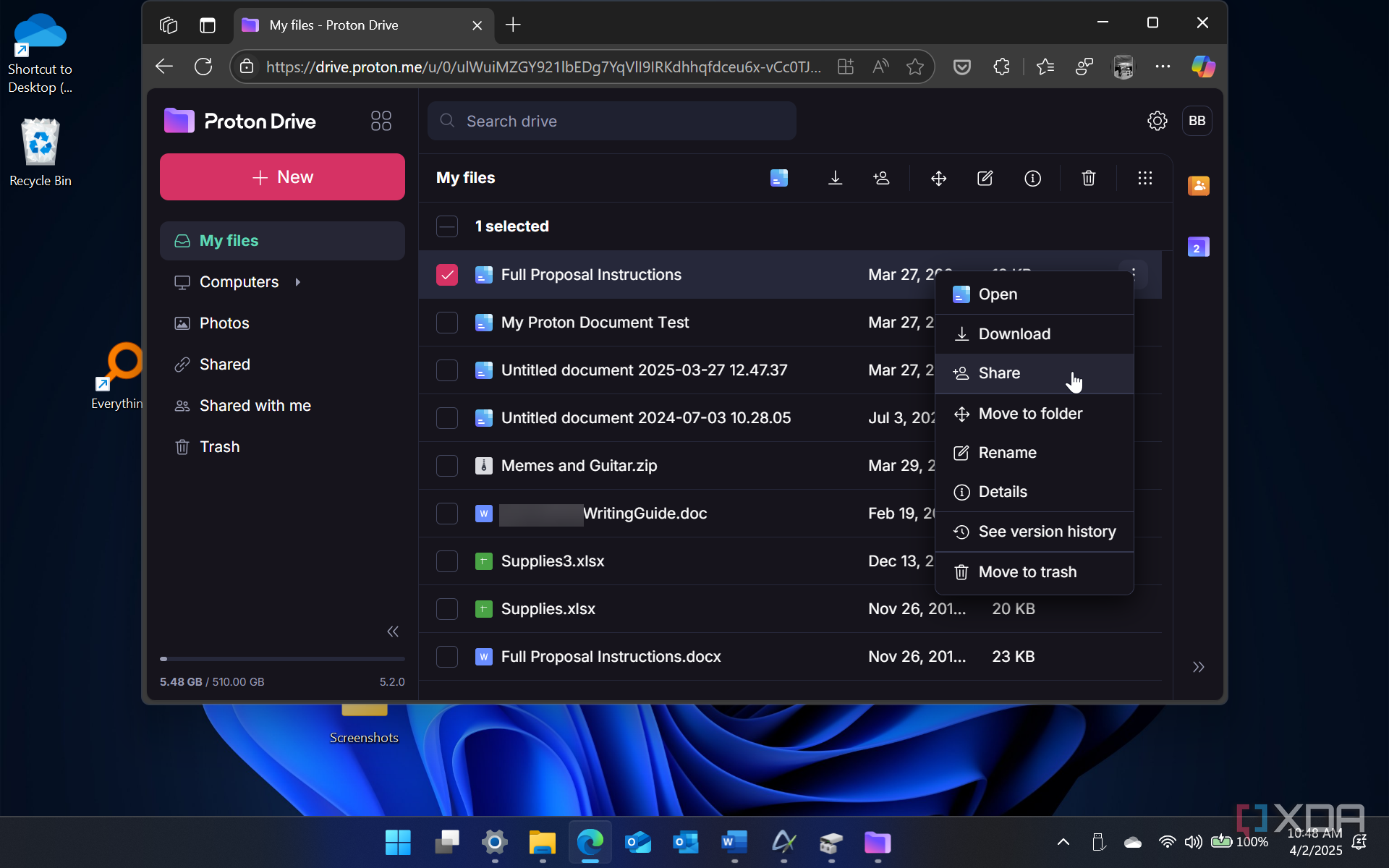Choose Move to folder in the context menu

click(1034, 414)
